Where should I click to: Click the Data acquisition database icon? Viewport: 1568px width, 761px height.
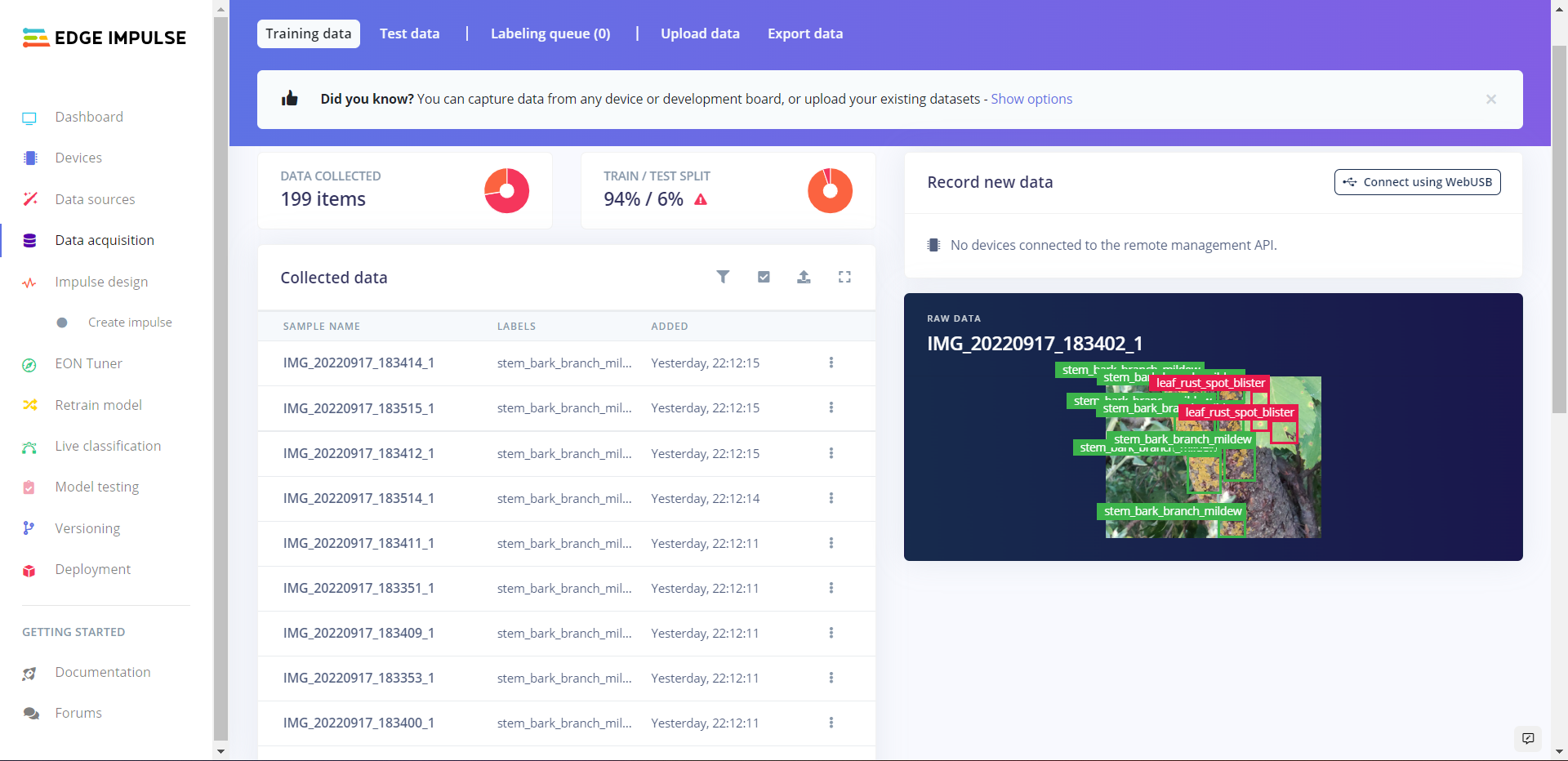click(30, 241)
